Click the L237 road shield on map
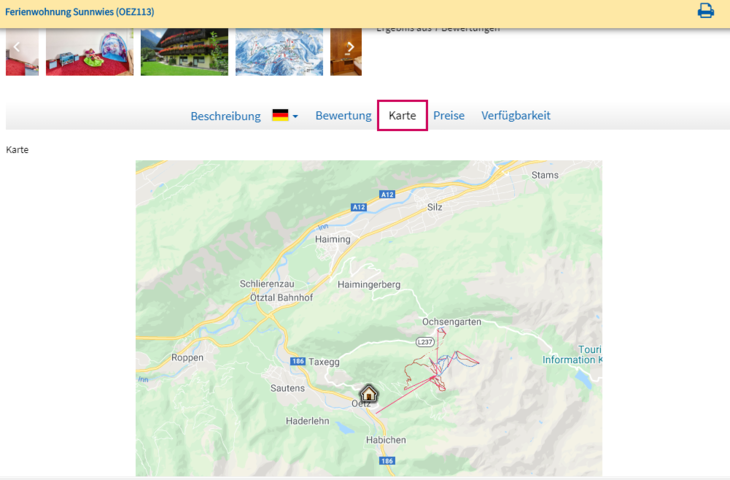The height and width of the screenshot is (480, 730). (x=425, y=342)
